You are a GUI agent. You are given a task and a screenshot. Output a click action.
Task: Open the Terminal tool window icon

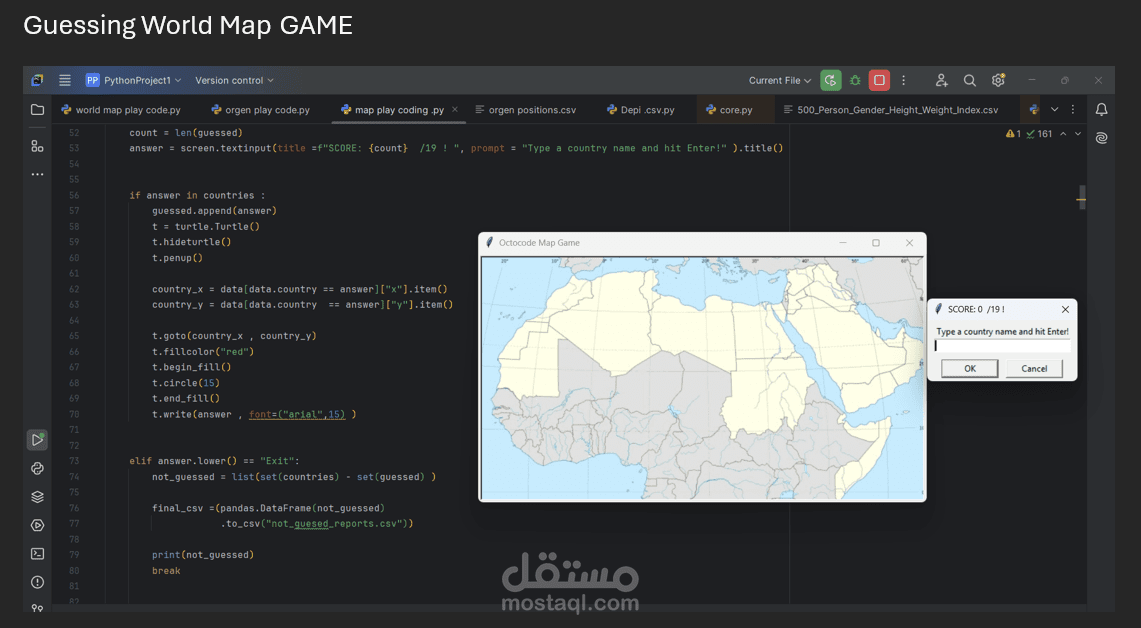(x=37, y=553)
